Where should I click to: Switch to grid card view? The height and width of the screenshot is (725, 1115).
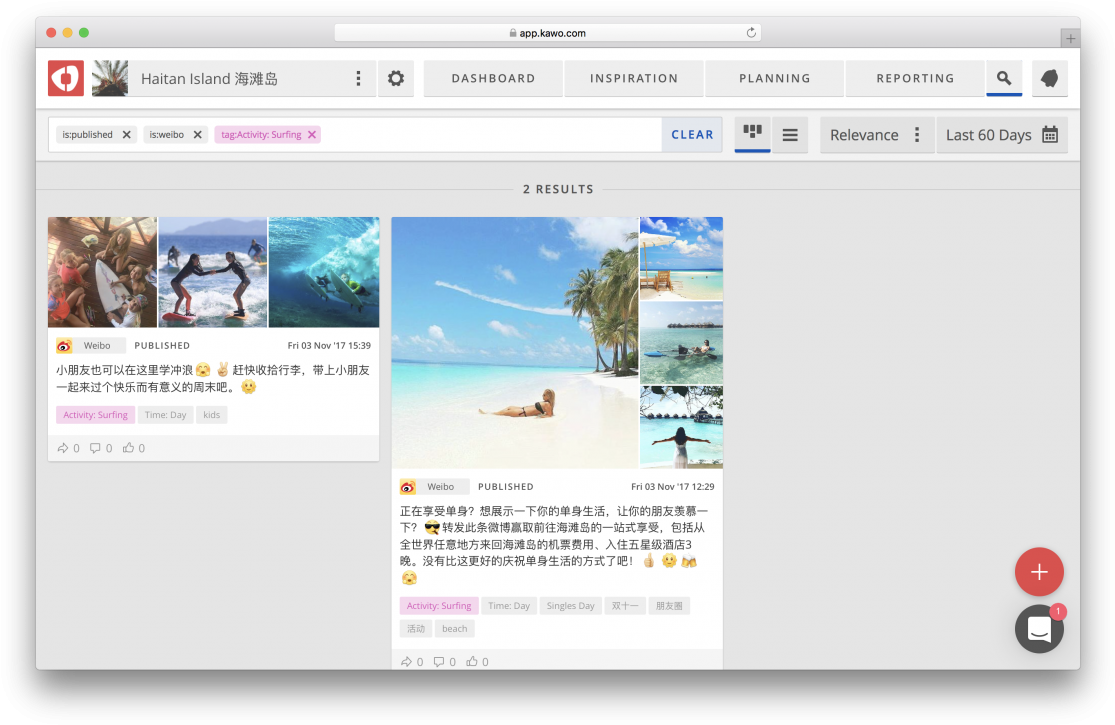[x=752, y=134]
